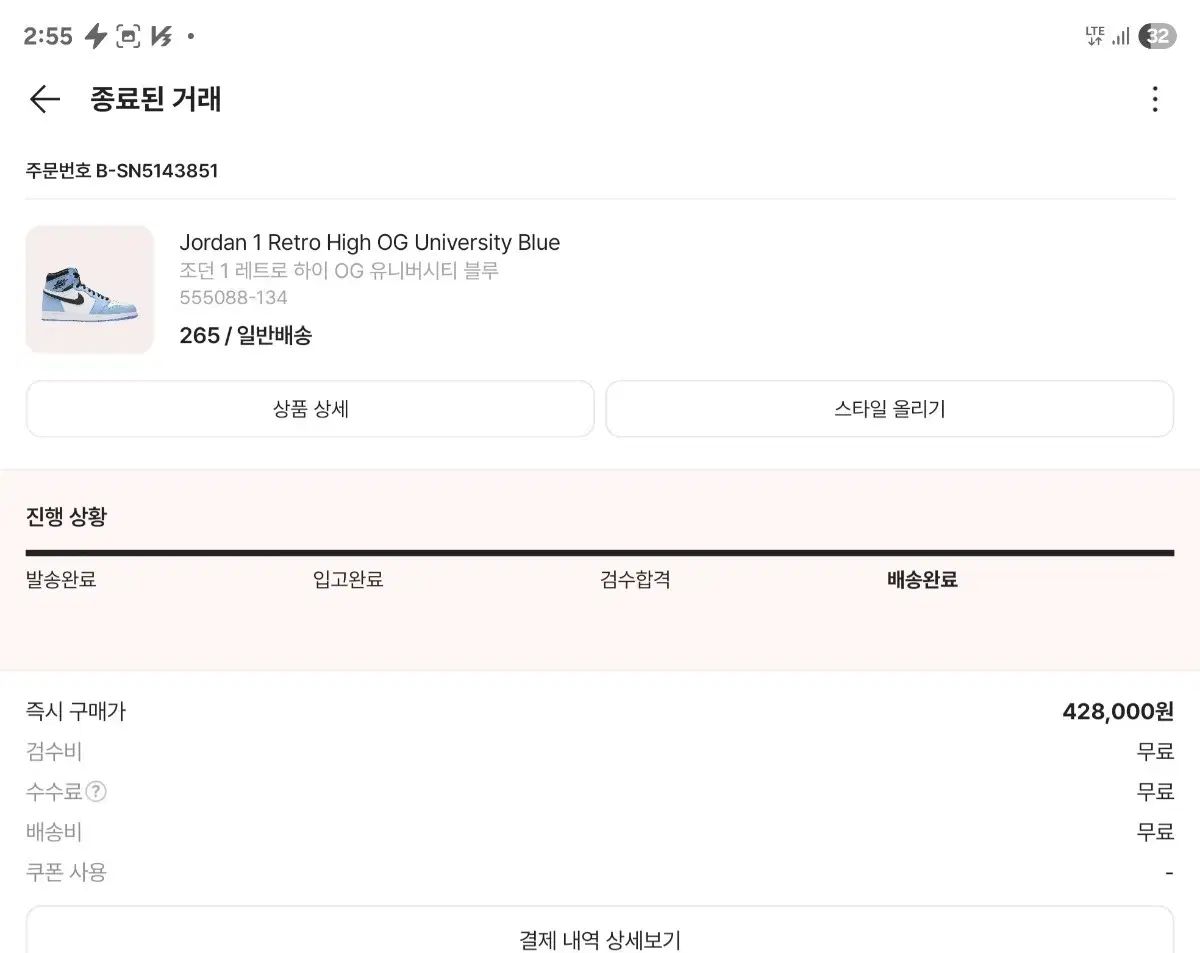Expand 결제 내역 상세보기 payment details
Screen dimensions: 1200x953
(x=600, y=939)
